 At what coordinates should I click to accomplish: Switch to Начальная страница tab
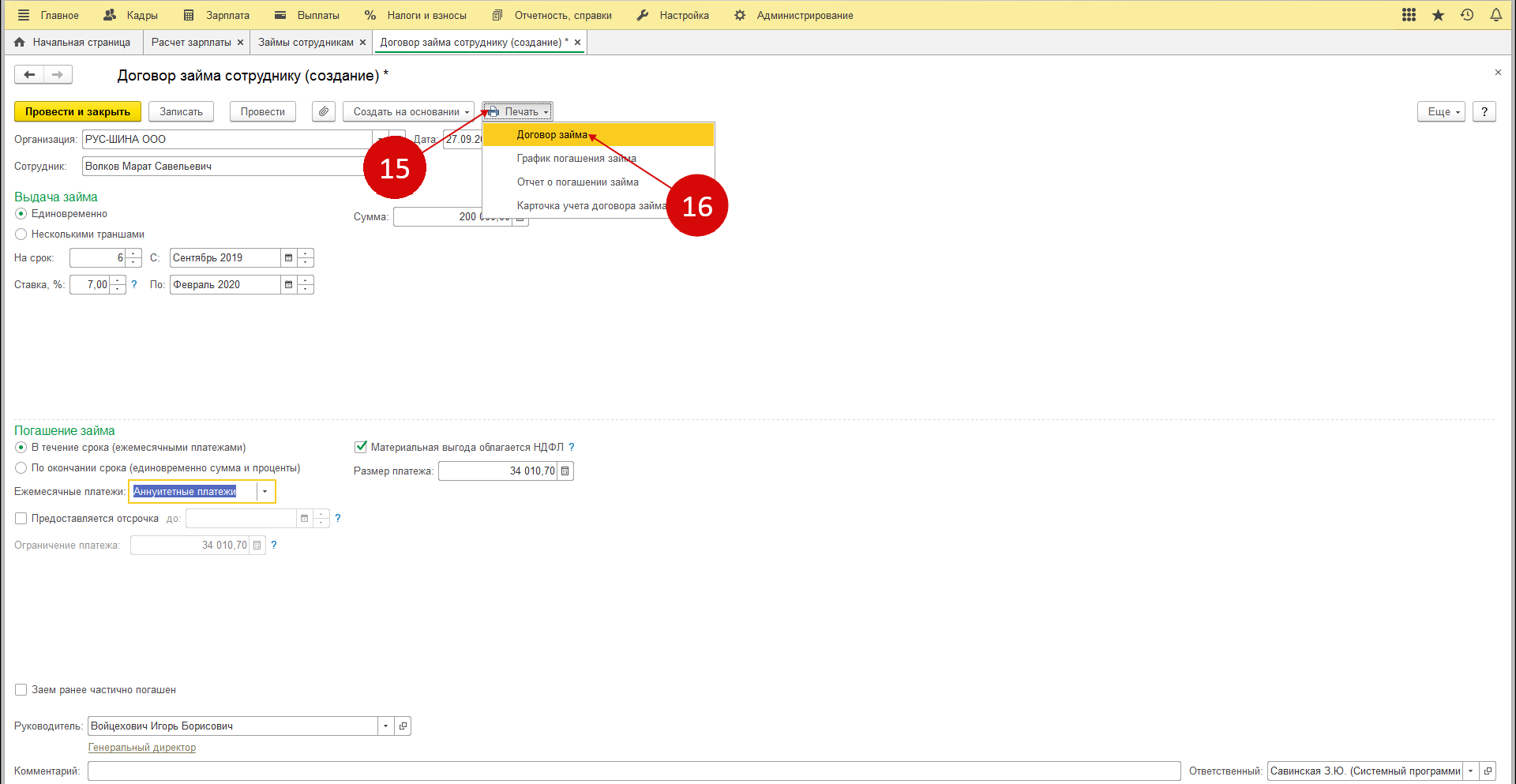(x=73, y=42)
